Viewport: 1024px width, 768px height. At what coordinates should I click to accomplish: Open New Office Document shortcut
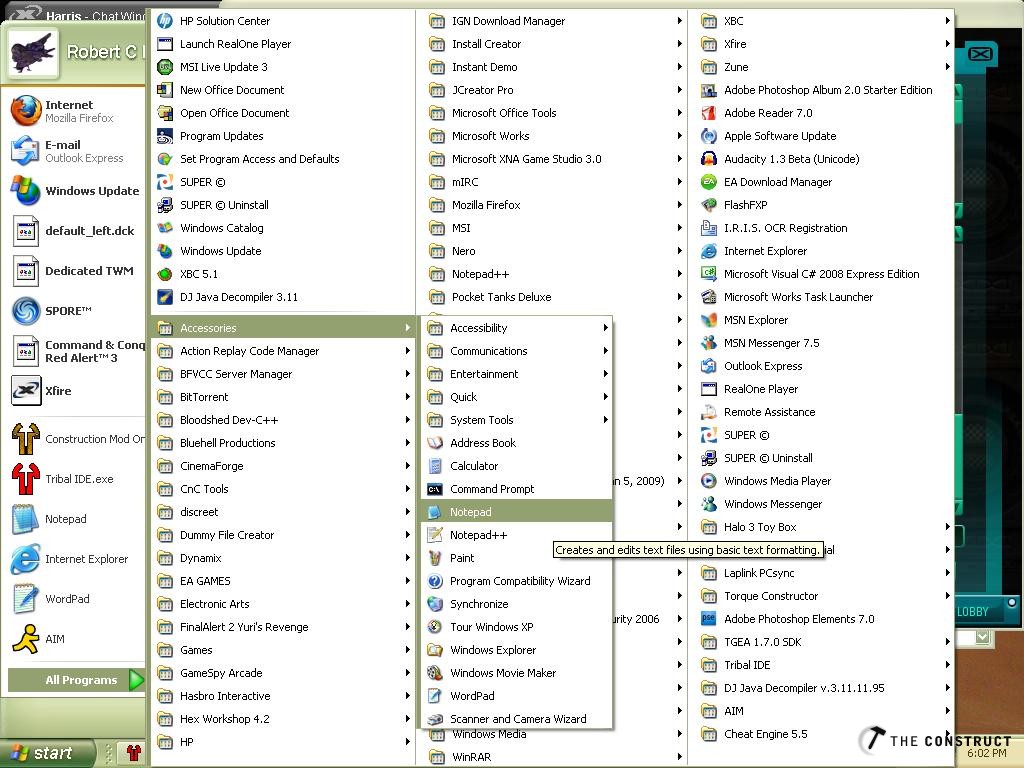pos(282,90)
